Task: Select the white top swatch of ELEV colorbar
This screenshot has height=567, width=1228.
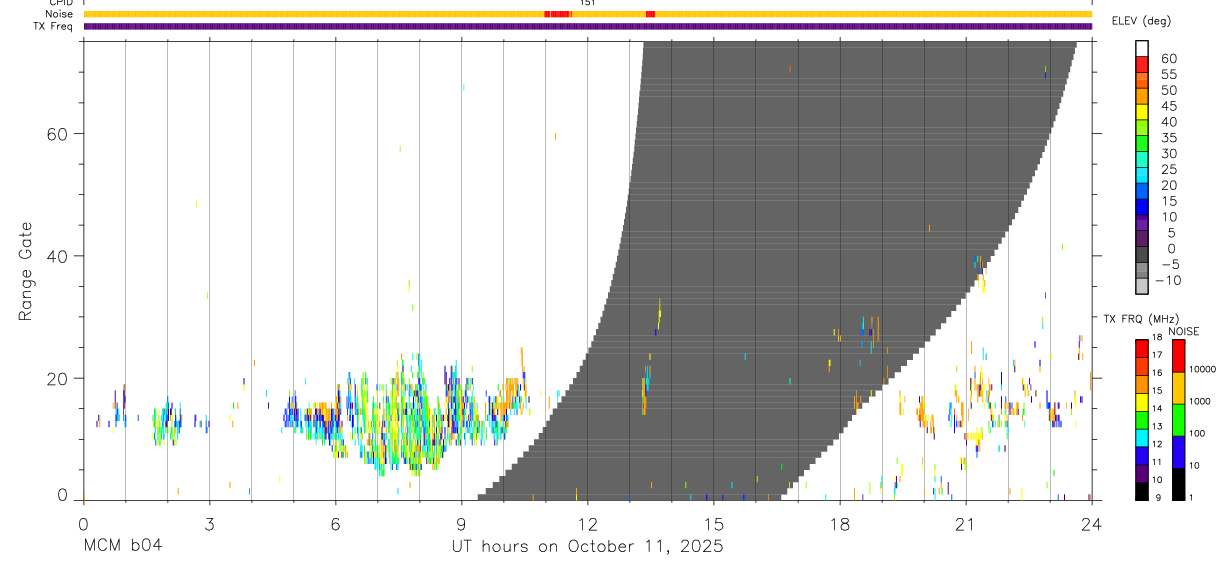Action: point(1142,50)
